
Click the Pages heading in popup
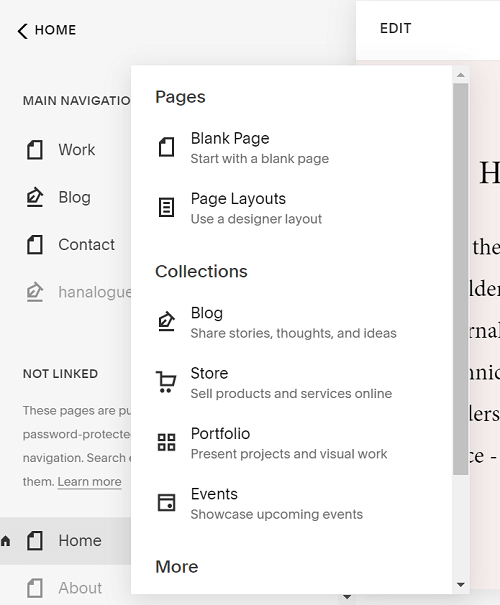(x=180, y=97)
